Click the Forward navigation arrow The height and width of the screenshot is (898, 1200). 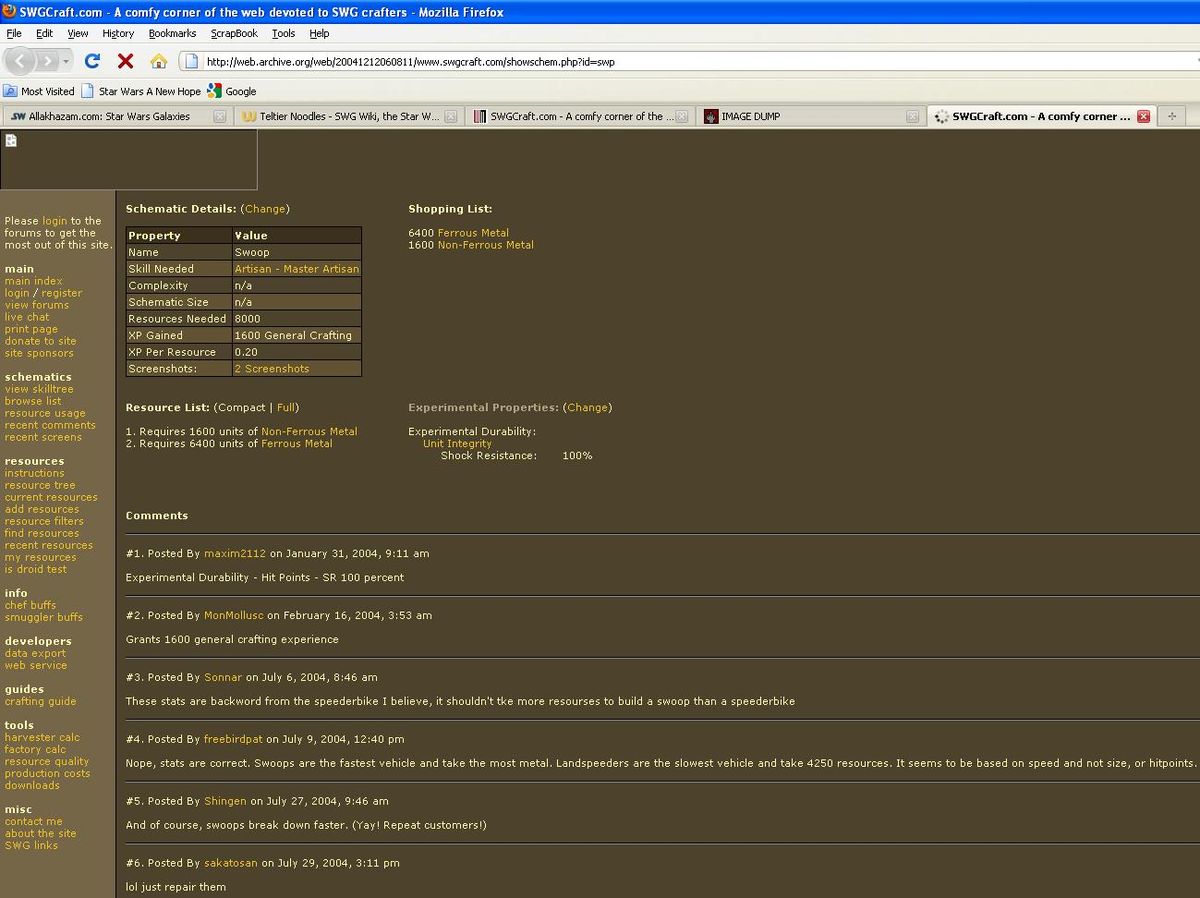[49, 61]
